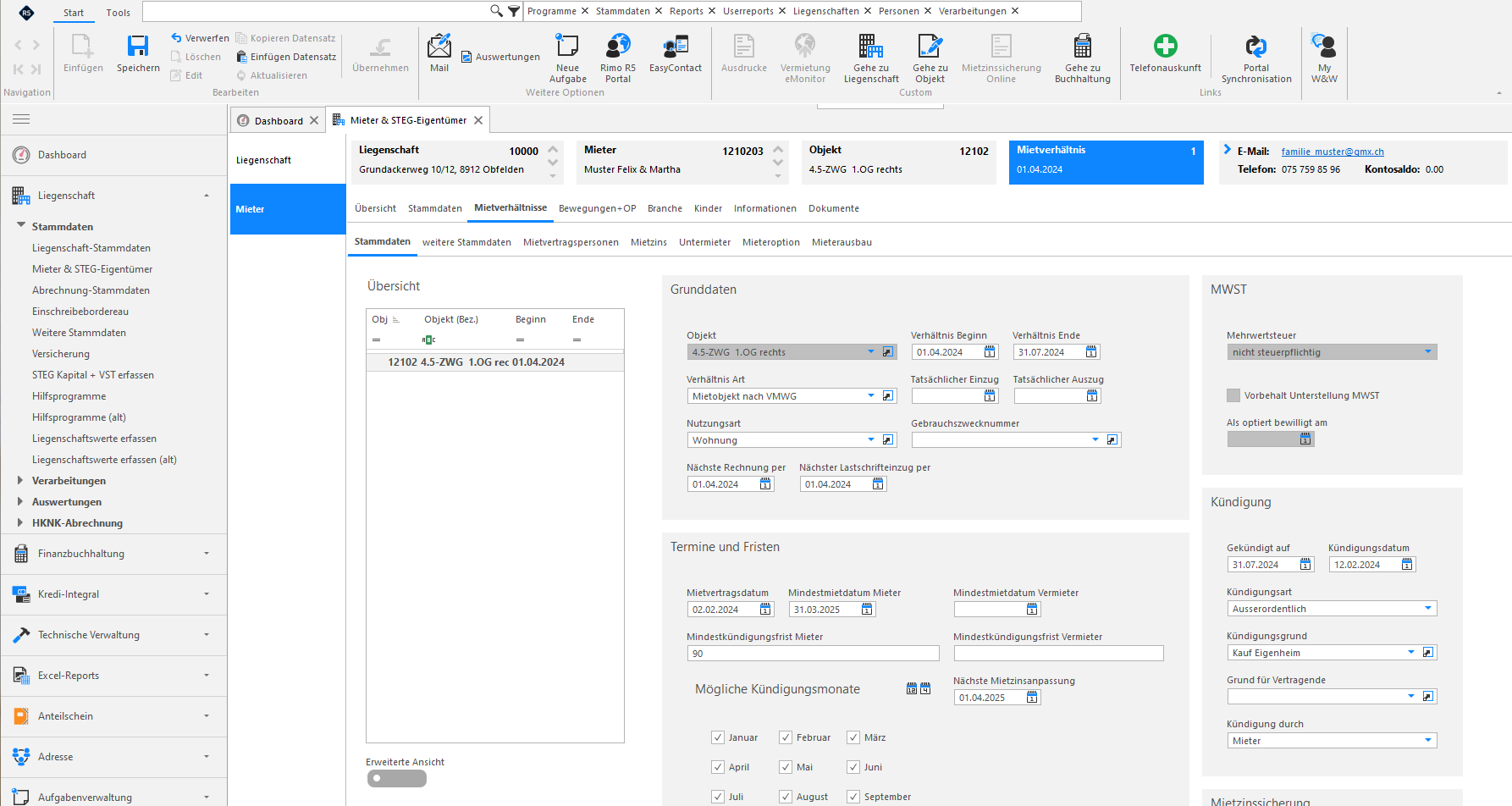1512x806 pixels.
Task: Click Gehe zu Liegenschaft icon
Action: point(871,46)
